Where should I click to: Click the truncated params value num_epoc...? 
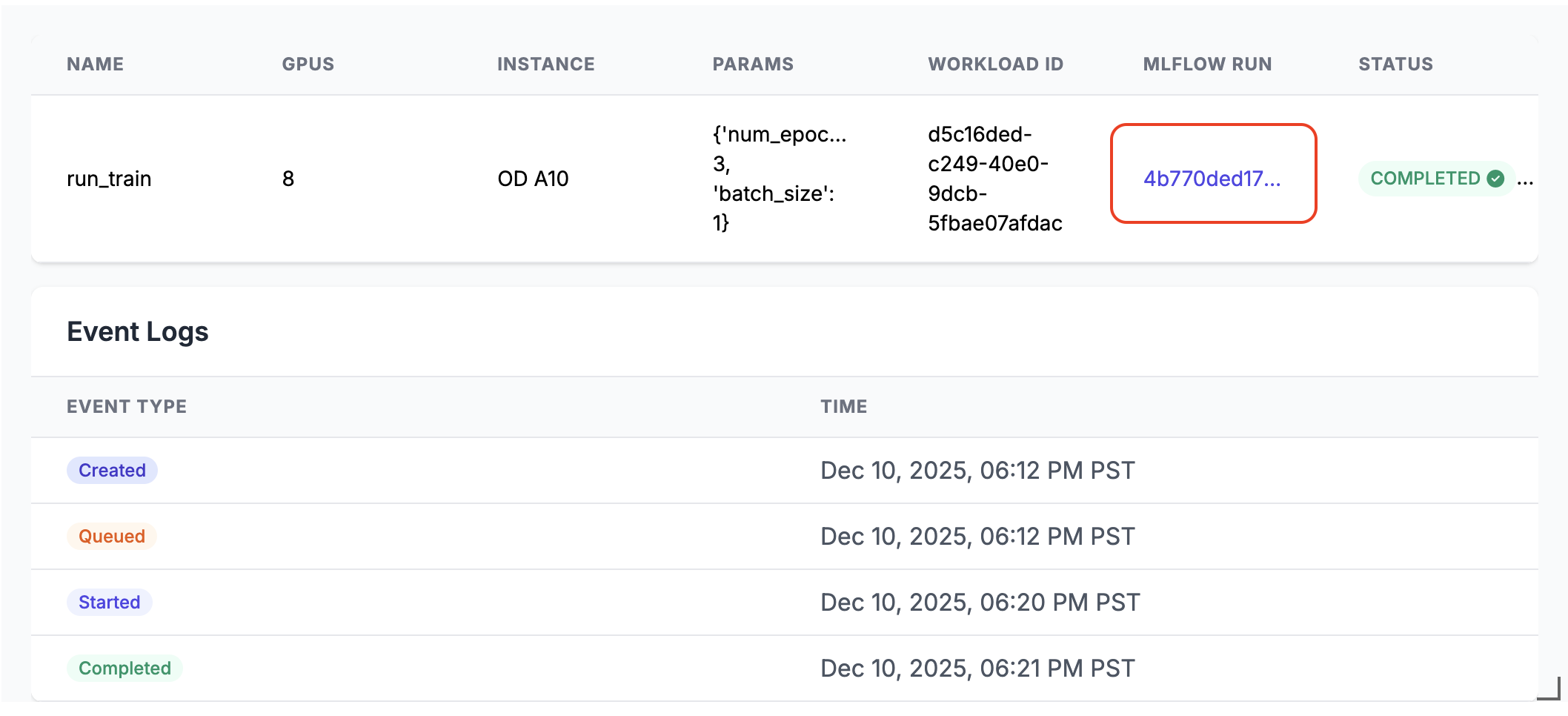coord(779,135)
